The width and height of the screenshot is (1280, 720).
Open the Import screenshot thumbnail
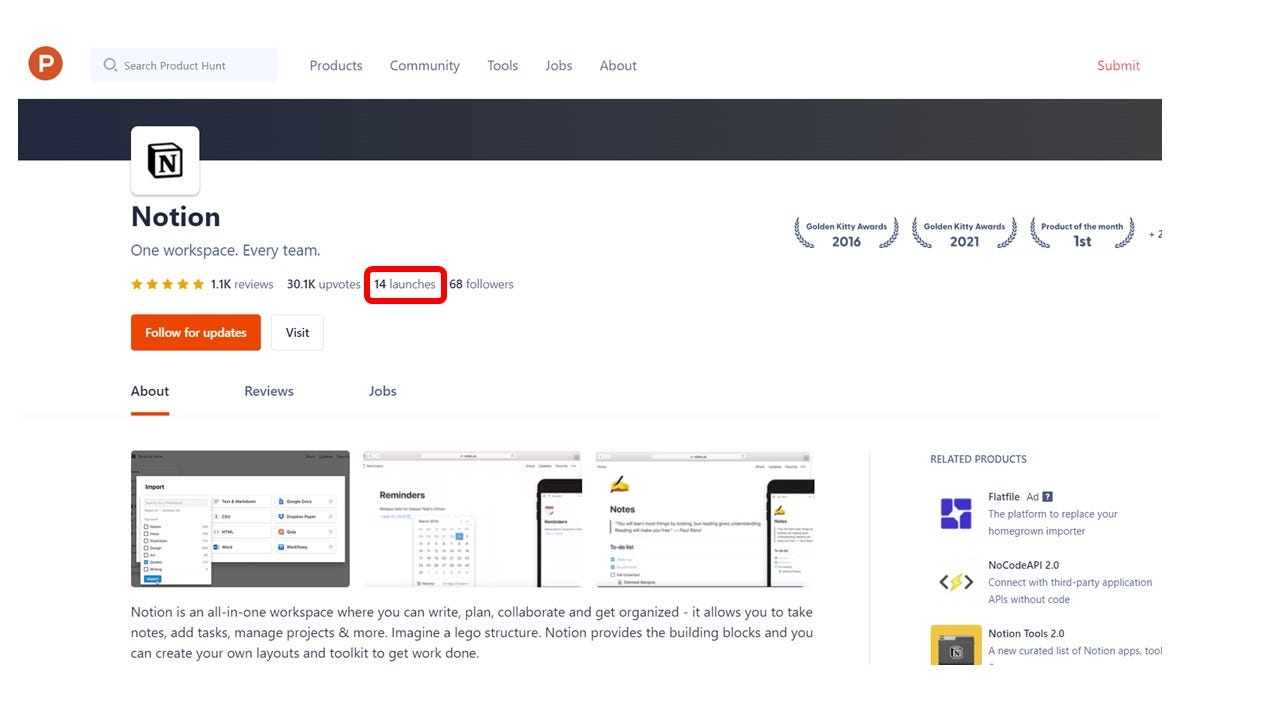pyautogui.click(x=240, y=518)
